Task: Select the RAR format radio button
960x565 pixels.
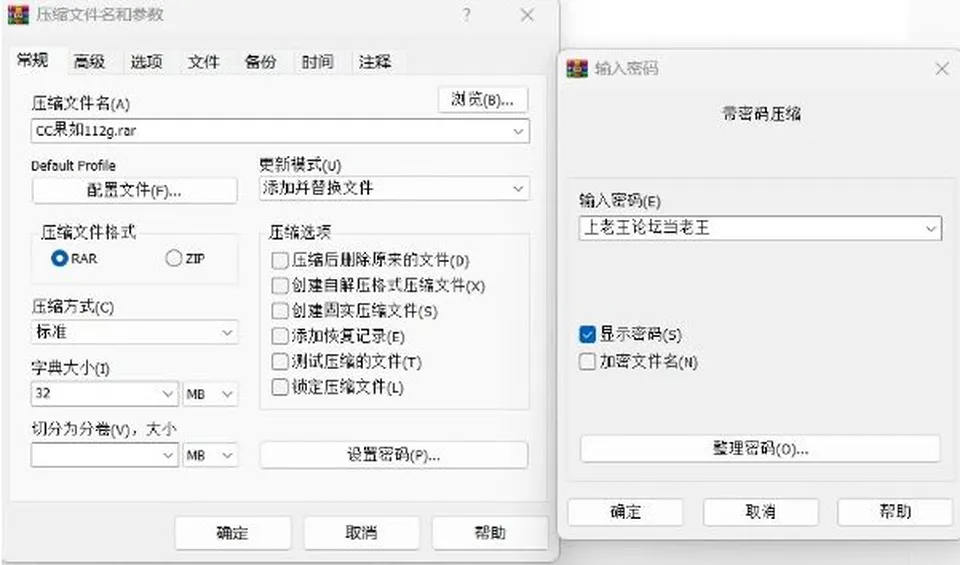Action: pyautogui.click(x=59, y=258)
